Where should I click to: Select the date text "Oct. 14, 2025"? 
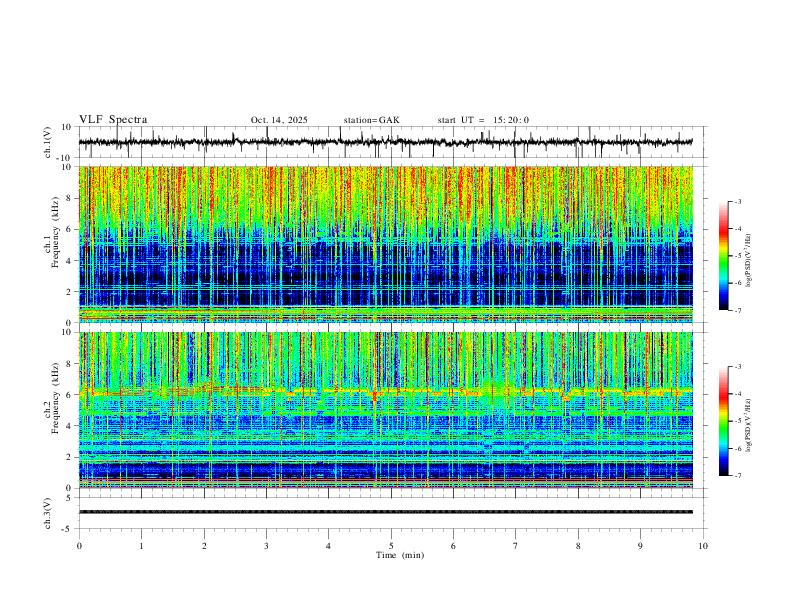click(x=279, y=120)
